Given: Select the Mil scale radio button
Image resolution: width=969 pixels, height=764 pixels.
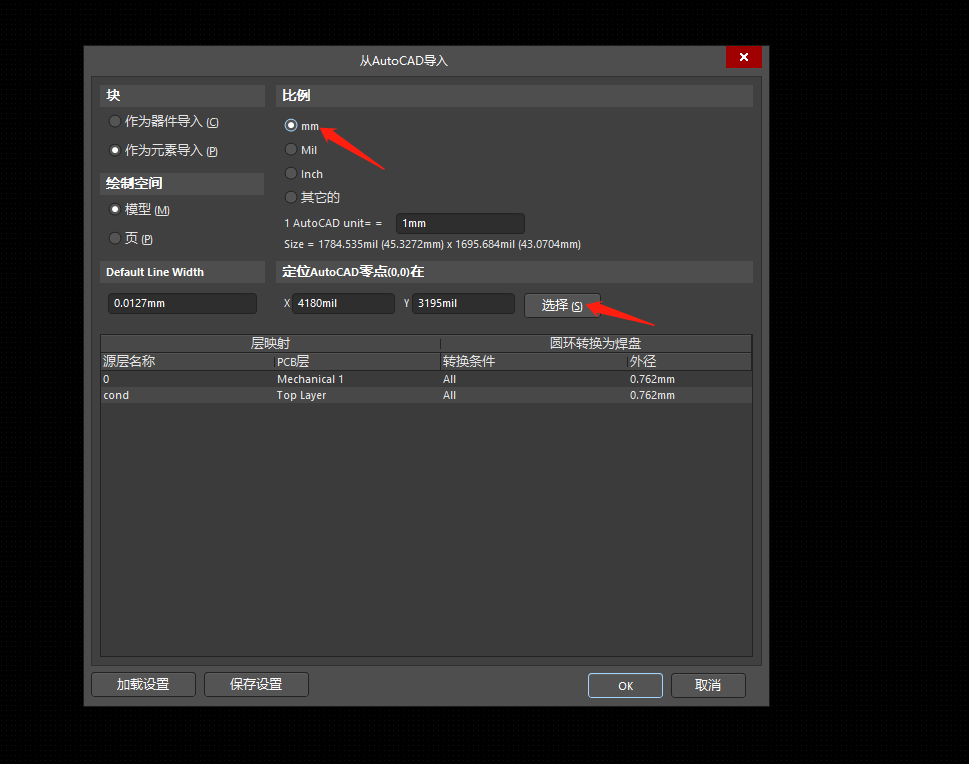Looking at the screenshot, I should coord(291,150).
